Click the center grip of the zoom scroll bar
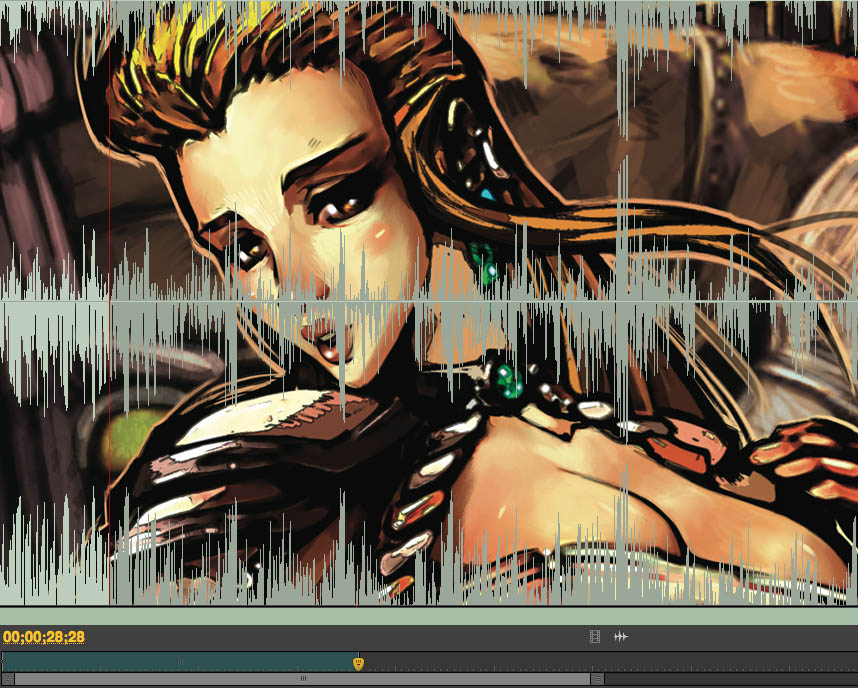 pos(303,679)
